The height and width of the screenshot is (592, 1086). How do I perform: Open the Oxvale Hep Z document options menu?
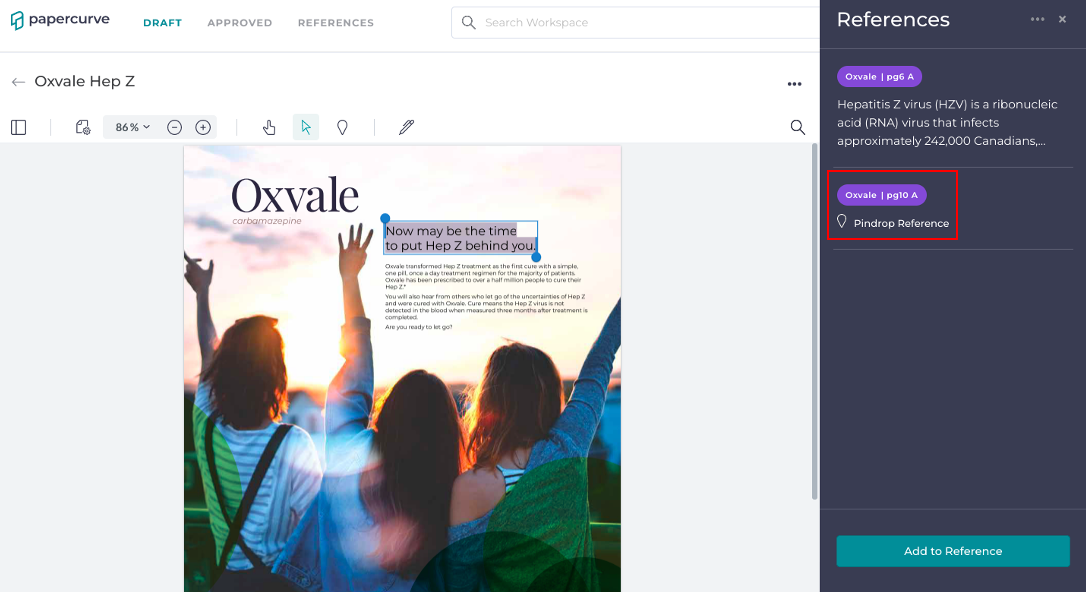click(794, 84)
